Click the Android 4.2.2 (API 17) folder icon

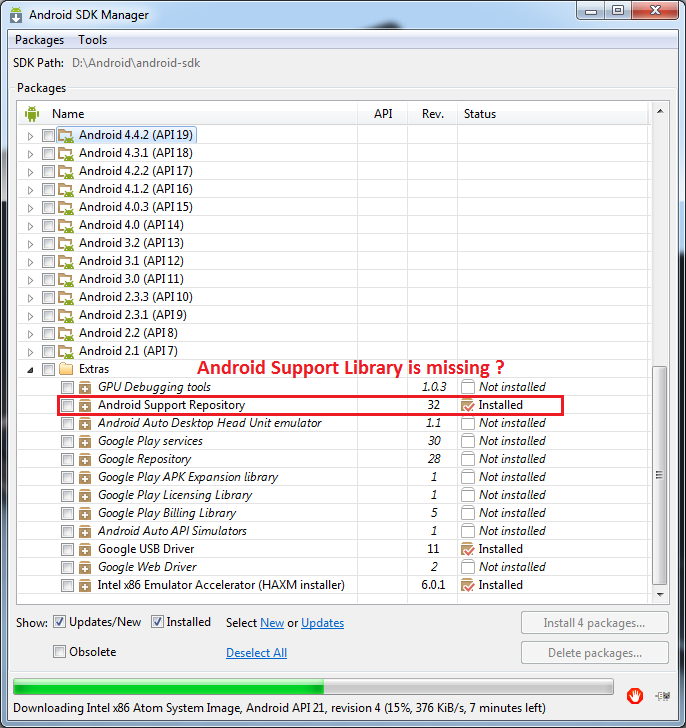pyautogui.click(x=65, y=171)
